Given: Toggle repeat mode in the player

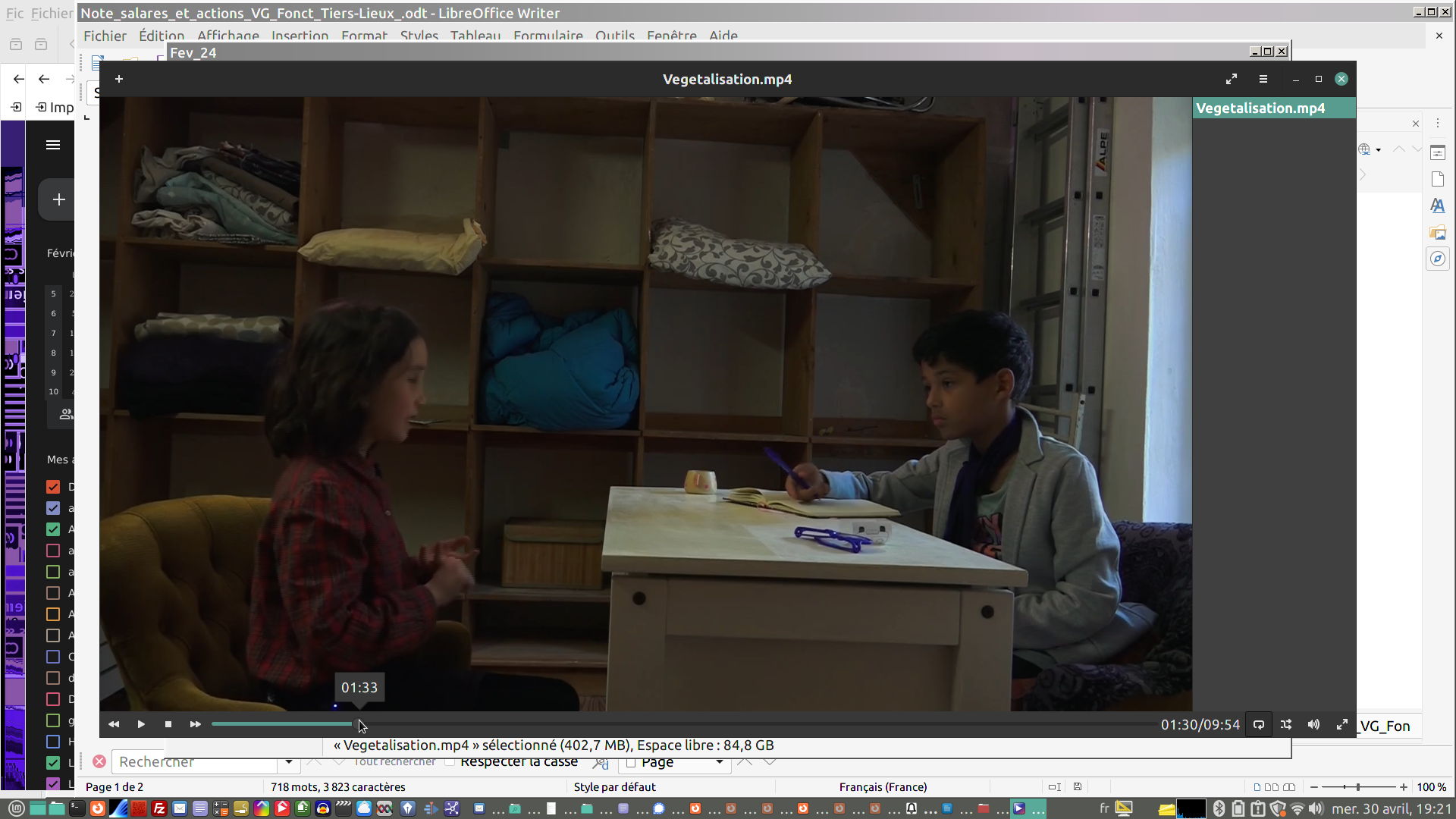Looking at the screenshot, I should (x=1259, y=725).
